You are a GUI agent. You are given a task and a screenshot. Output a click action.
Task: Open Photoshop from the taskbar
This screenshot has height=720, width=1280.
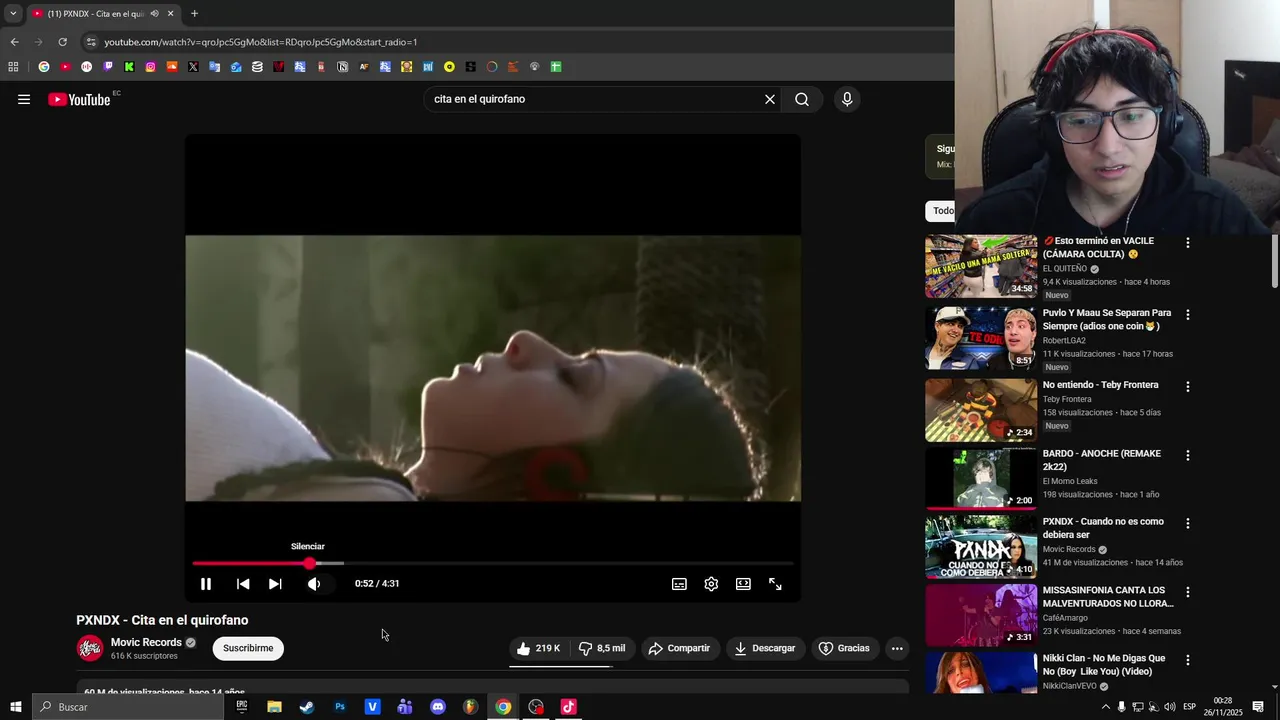pos(340,707)
